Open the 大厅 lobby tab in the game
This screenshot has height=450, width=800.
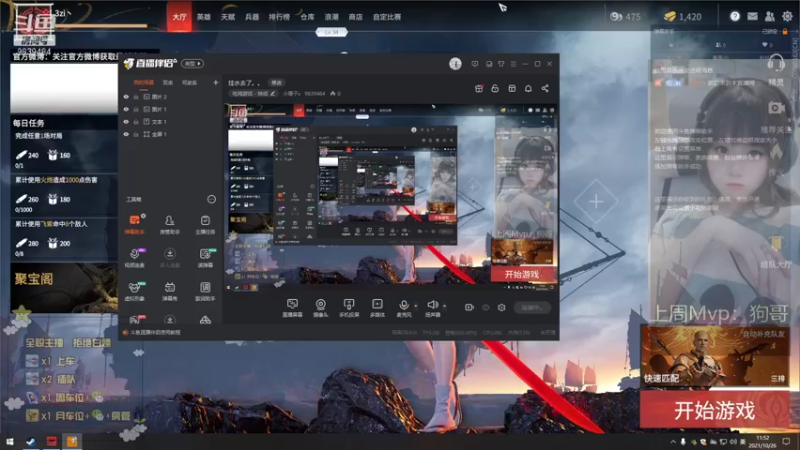[x=179, y=17]
